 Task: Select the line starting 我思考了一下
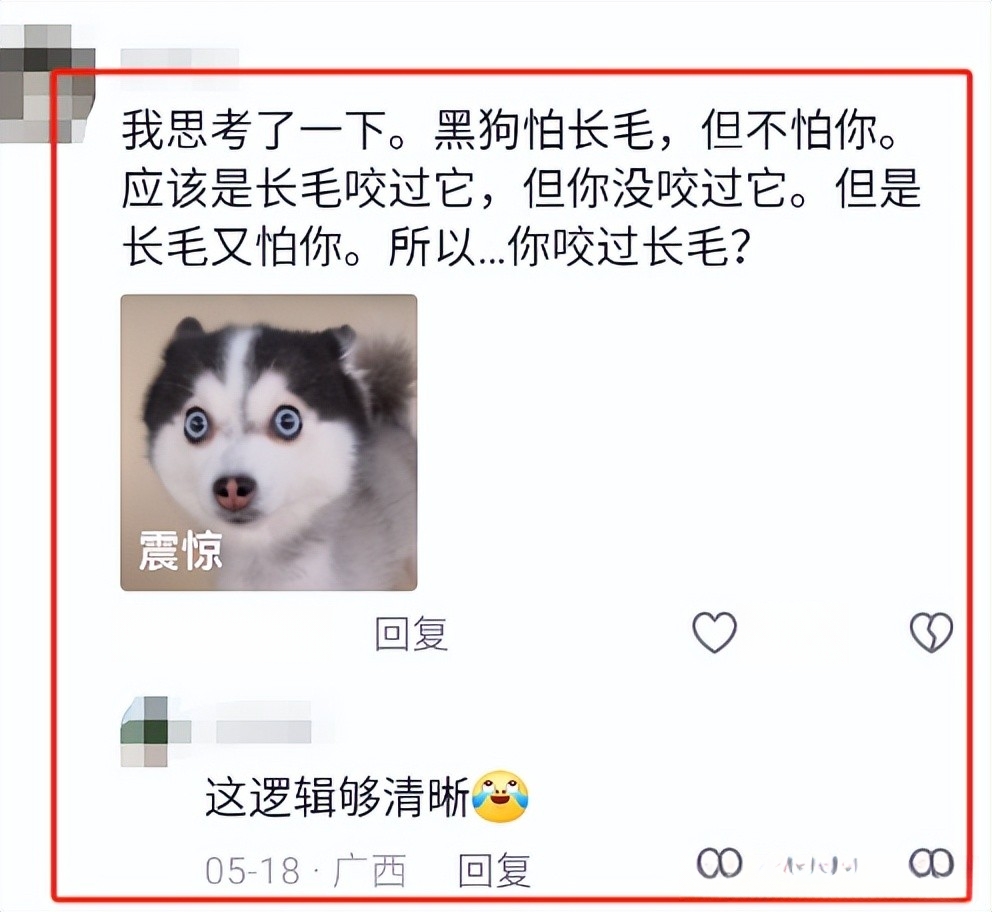click(509, 130)
